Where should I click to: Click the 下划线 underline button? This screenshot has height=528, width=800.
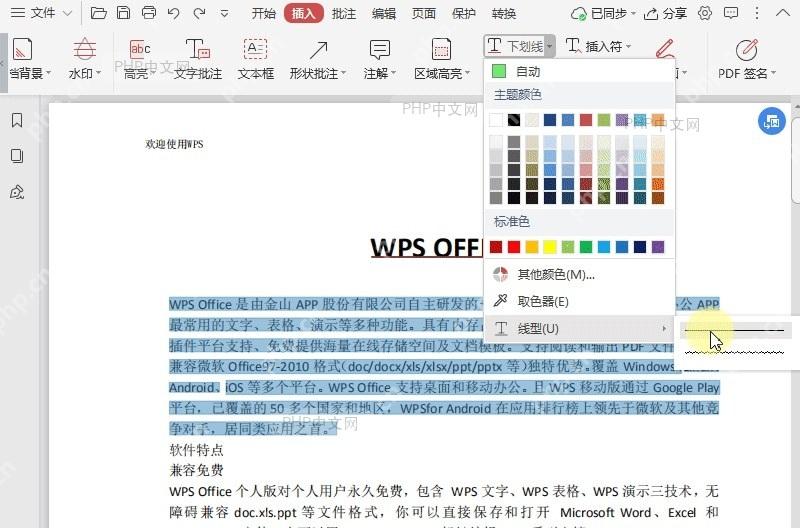[514, 46]
